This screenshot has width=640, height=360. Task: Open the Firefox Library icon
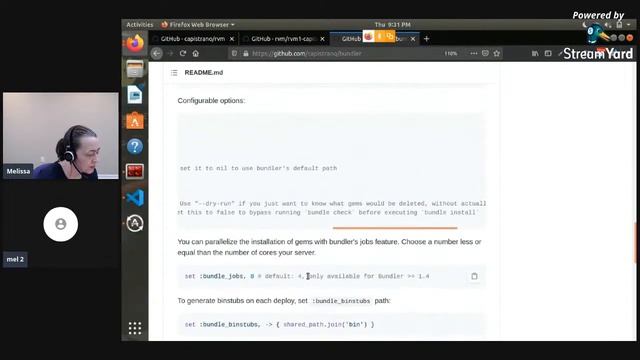pyautogui.click(x=535, y=53)
